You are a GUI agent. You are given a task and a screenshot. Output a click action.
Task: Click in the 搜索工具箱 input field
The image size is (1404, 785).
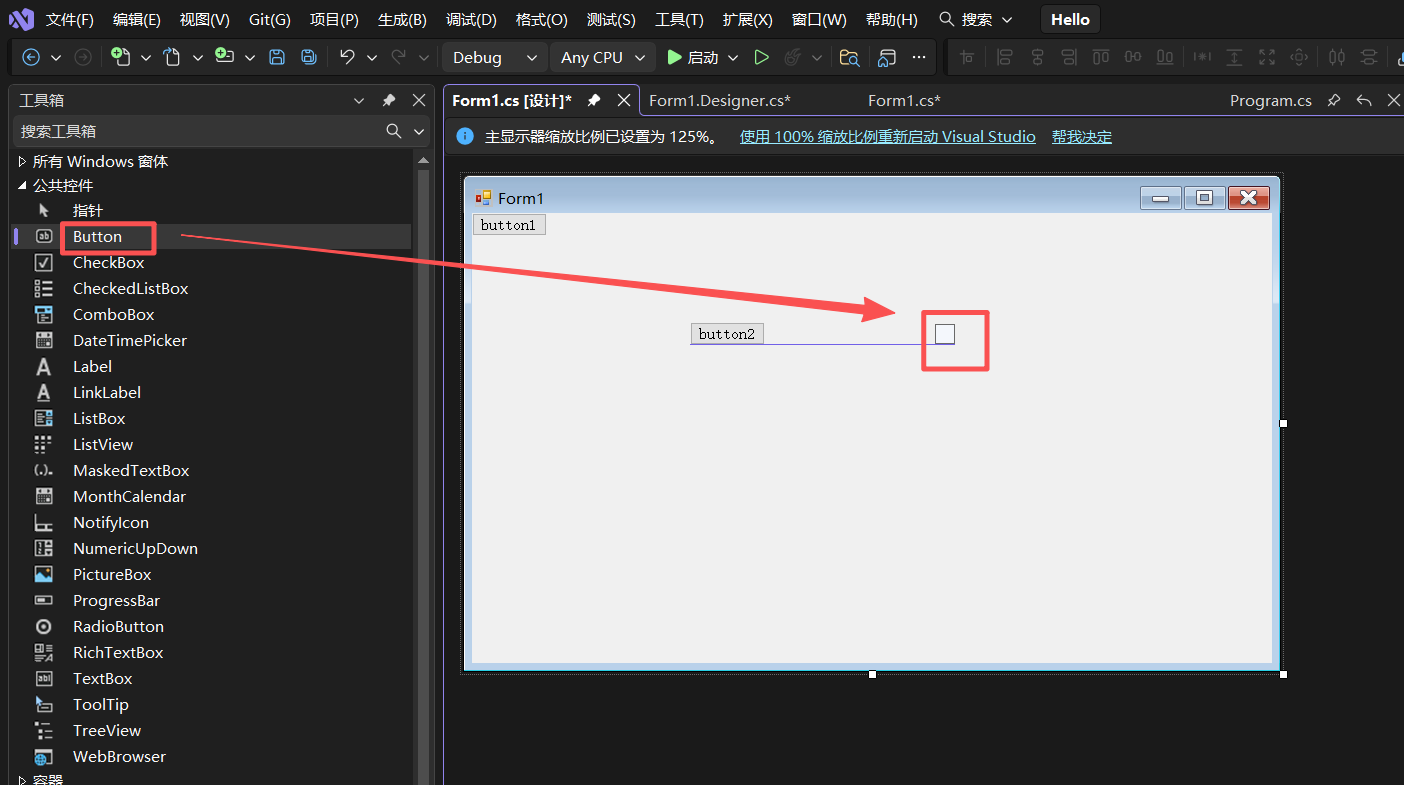pos(198,131)
